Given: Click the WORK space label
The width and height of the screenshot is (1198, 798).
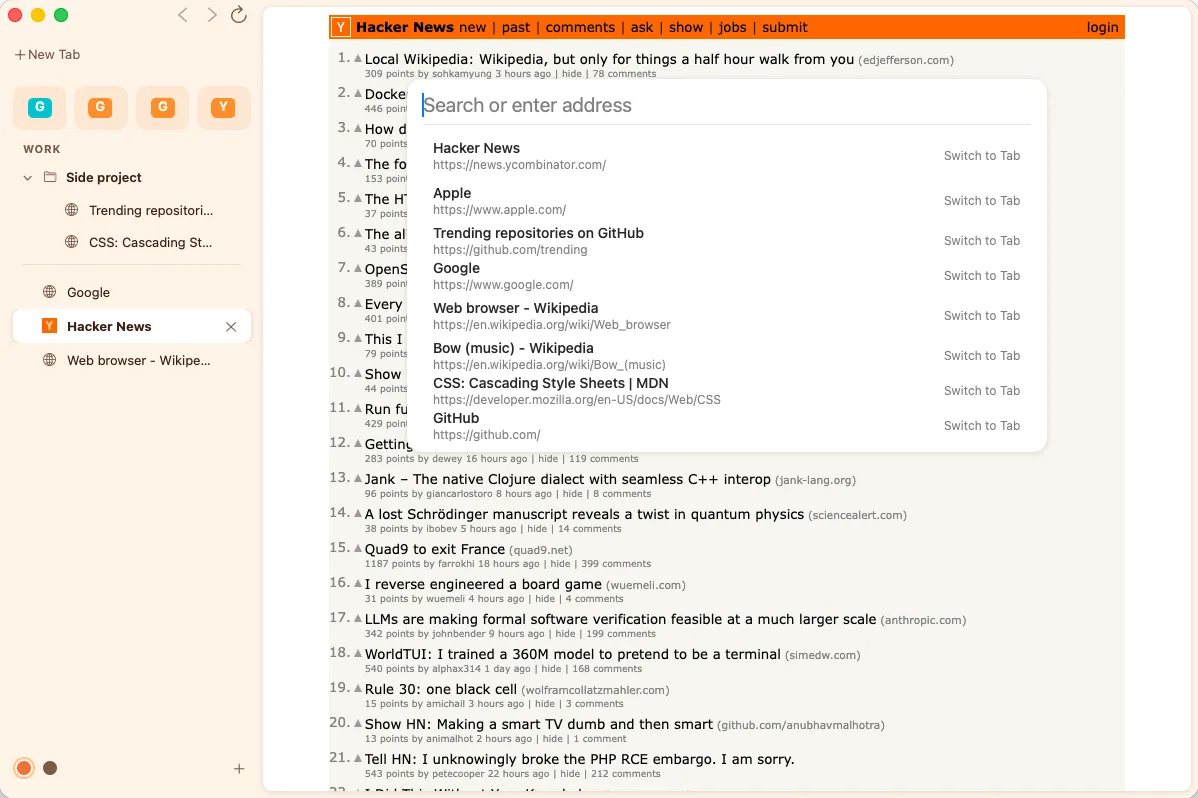Looking at the screenshot, I should [x=41, y=150].
